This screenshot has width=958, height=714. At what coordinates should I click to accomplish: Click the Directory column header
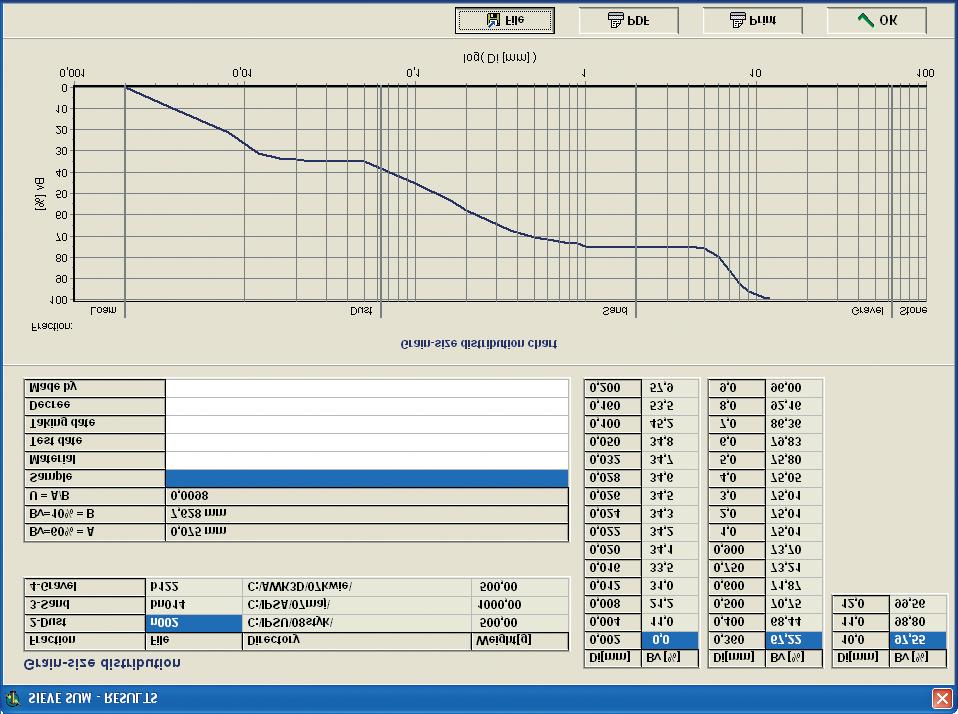[x=357, y=641]
